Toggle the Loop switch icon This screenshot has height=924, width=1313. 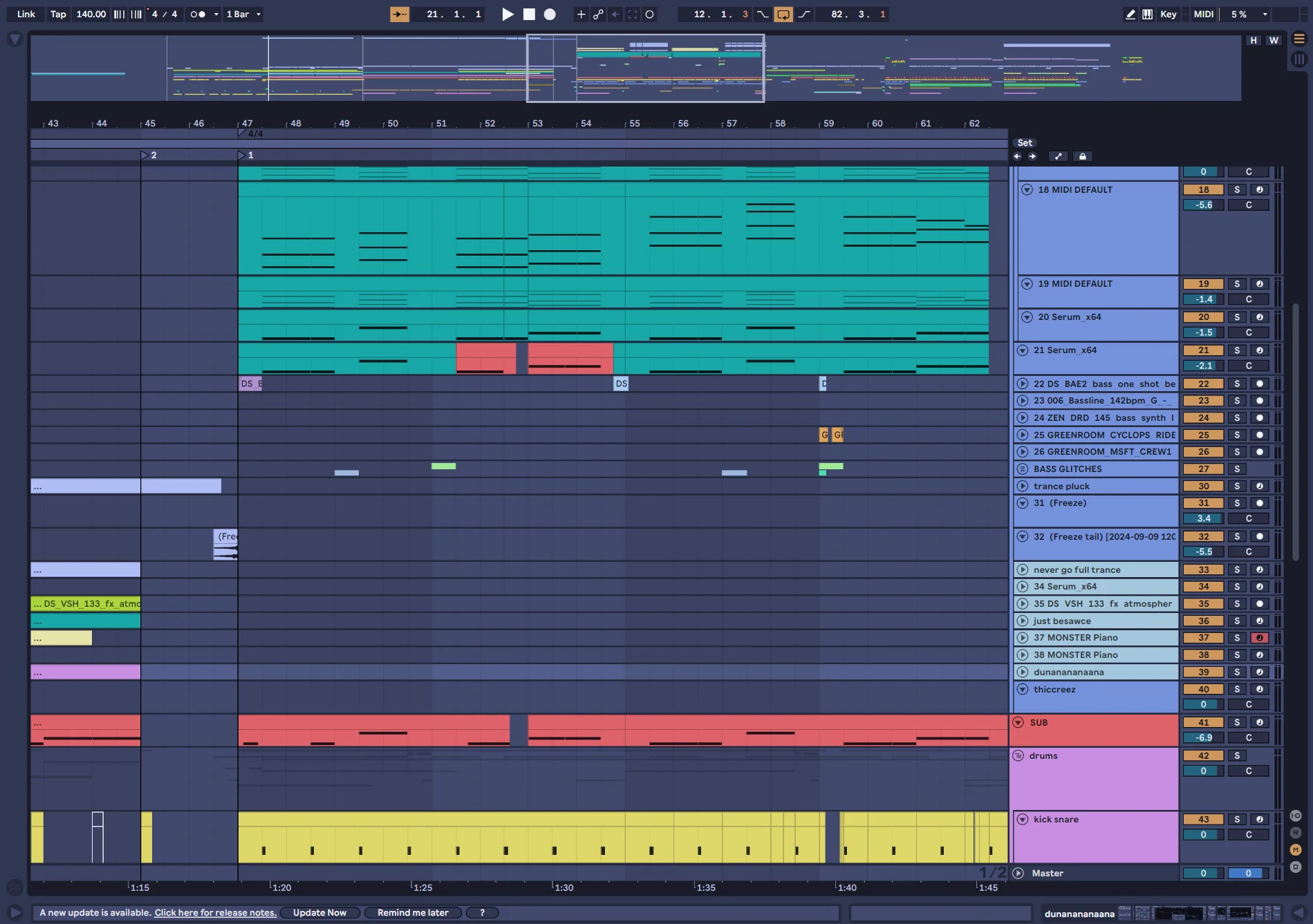point(783,14)
